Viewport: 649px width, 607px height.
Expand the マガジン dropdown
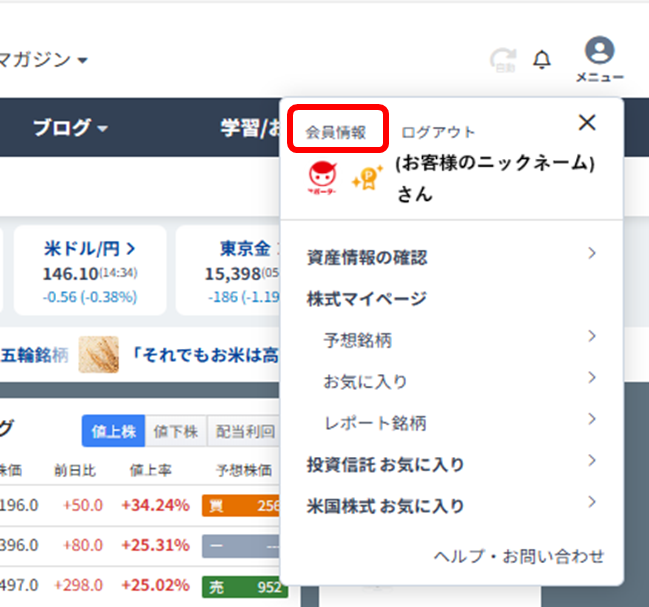(44, 60)
